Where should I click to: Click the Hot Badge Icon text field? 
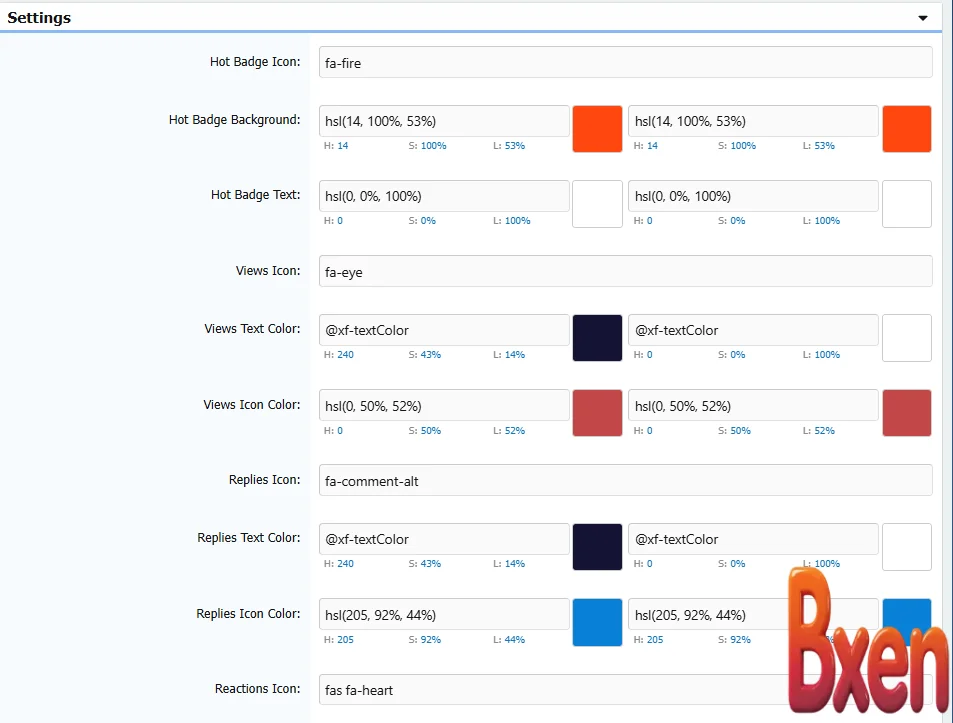pos(625,63)
